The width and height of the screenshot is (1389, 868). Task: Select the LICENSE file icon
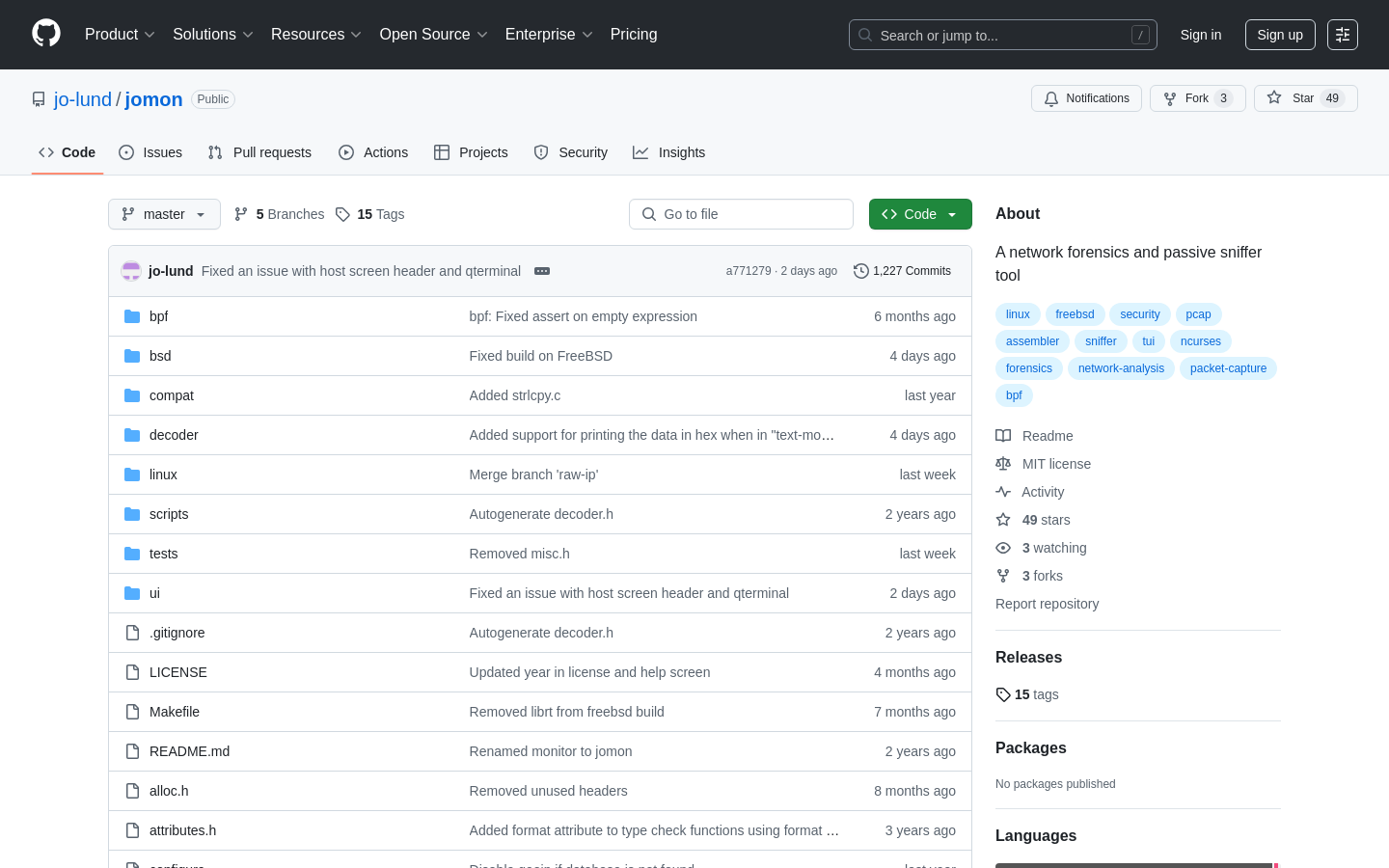(x=132, y=672)
